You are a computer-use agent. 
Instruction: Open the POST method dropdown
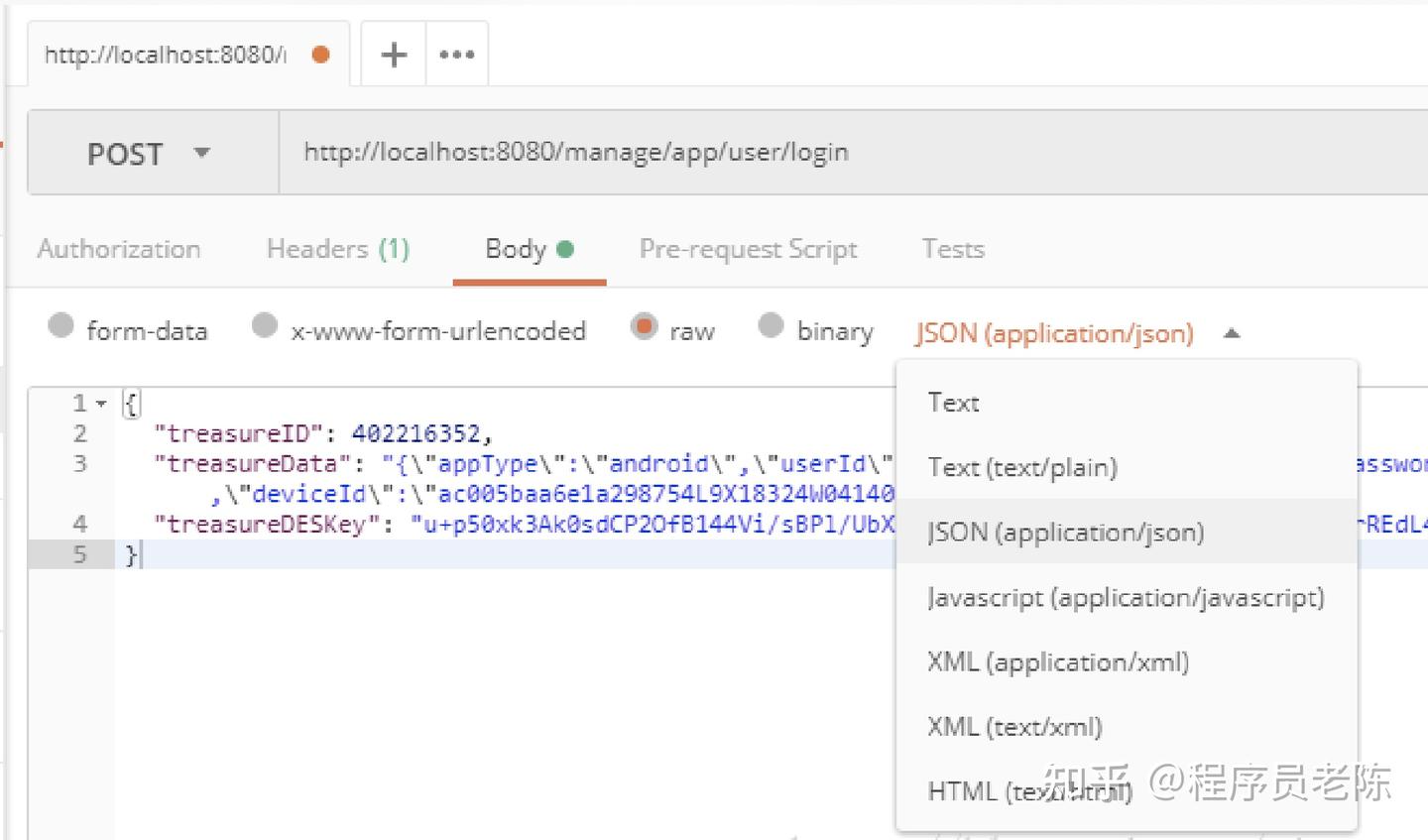click(149, 154)
